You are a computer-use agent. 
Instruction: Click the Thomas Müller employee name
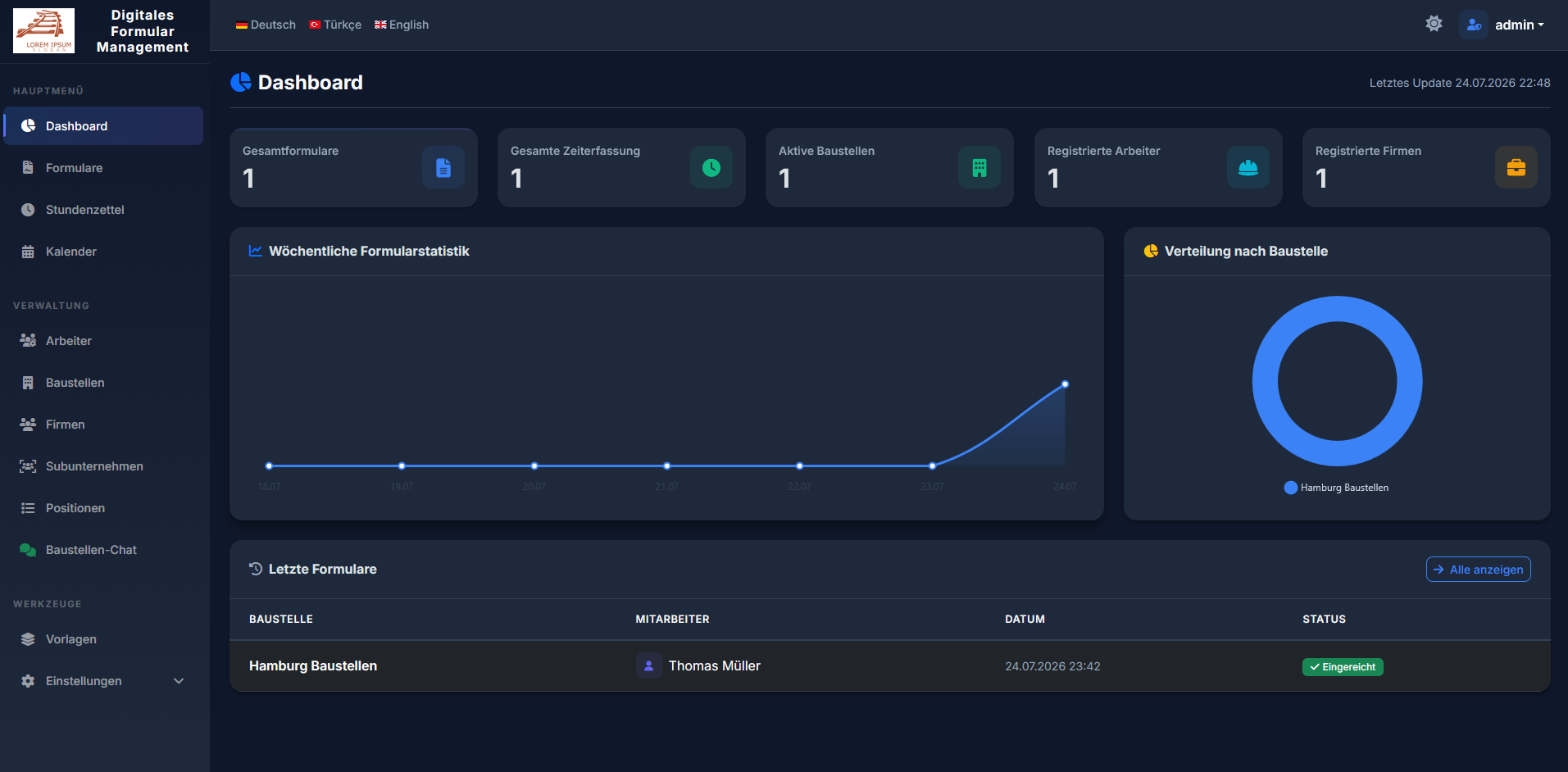(x=714, y=665)
